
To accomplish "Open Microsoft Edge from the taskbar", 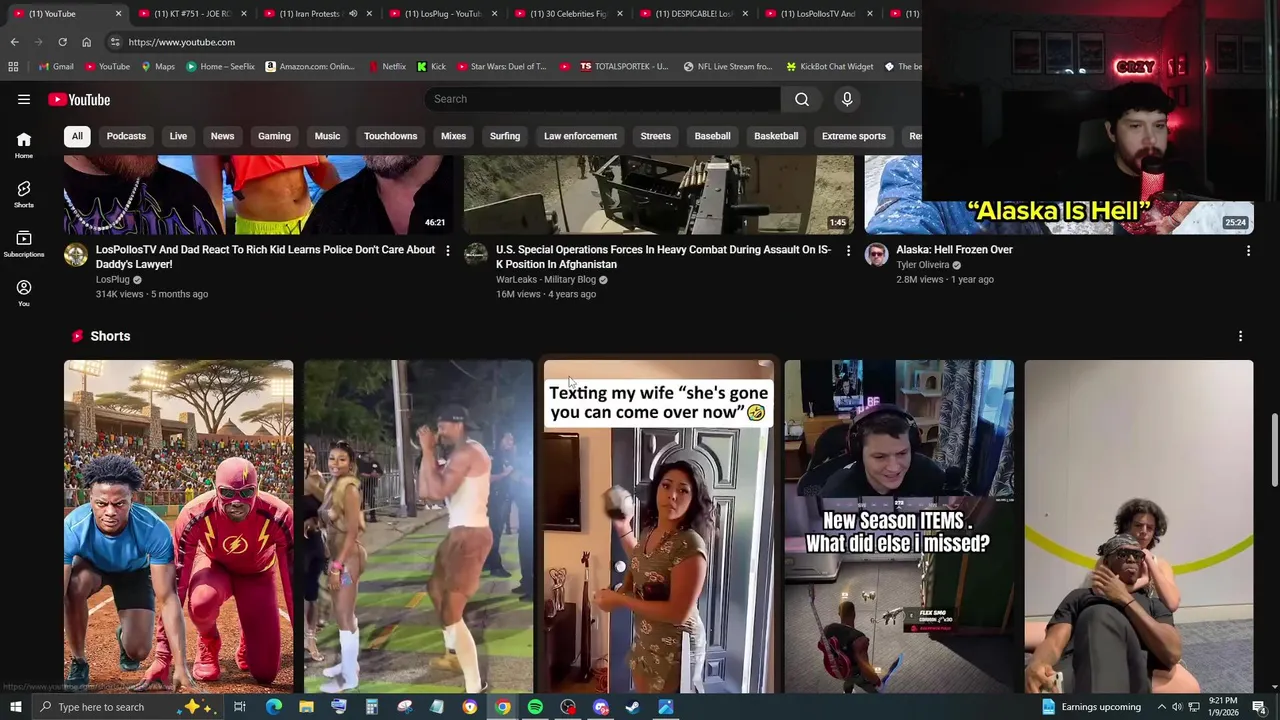I will 274,707.
